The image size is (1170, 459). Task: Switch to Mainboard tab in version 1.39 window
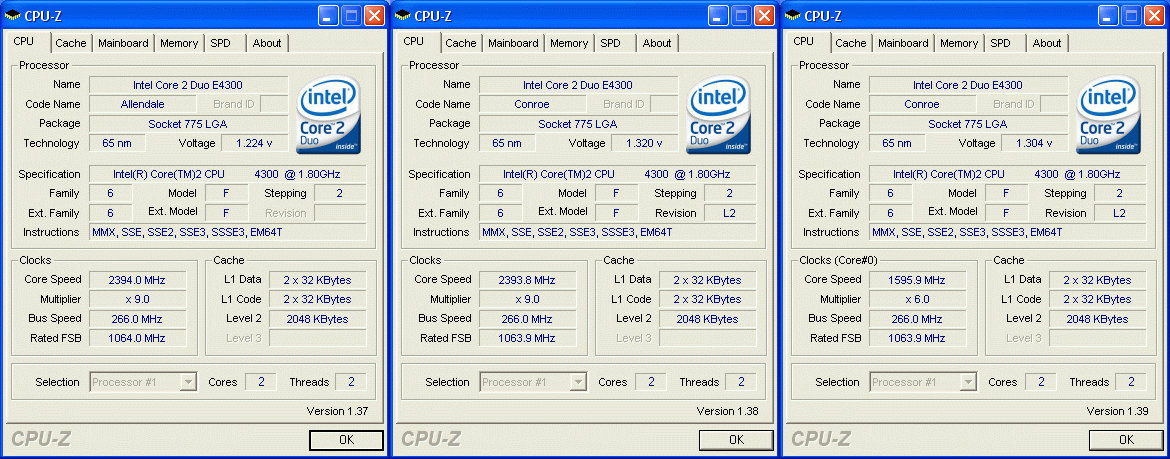pyautogui.click(x=904, y=43)
